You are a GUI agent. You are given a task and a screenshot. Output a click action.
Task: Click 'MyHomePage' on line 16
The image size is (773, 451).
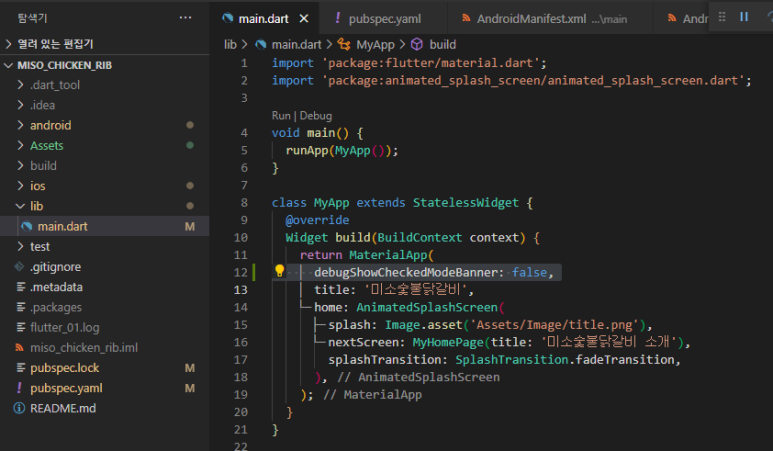[x=448, y=342]
